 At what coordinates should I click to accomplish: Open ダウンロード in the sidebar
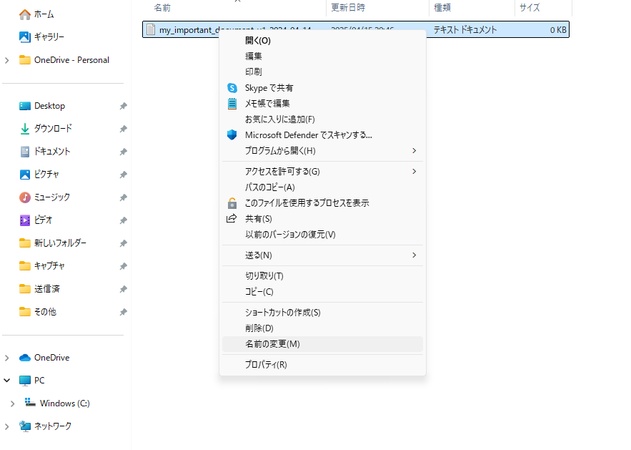(x=53, y=129)
